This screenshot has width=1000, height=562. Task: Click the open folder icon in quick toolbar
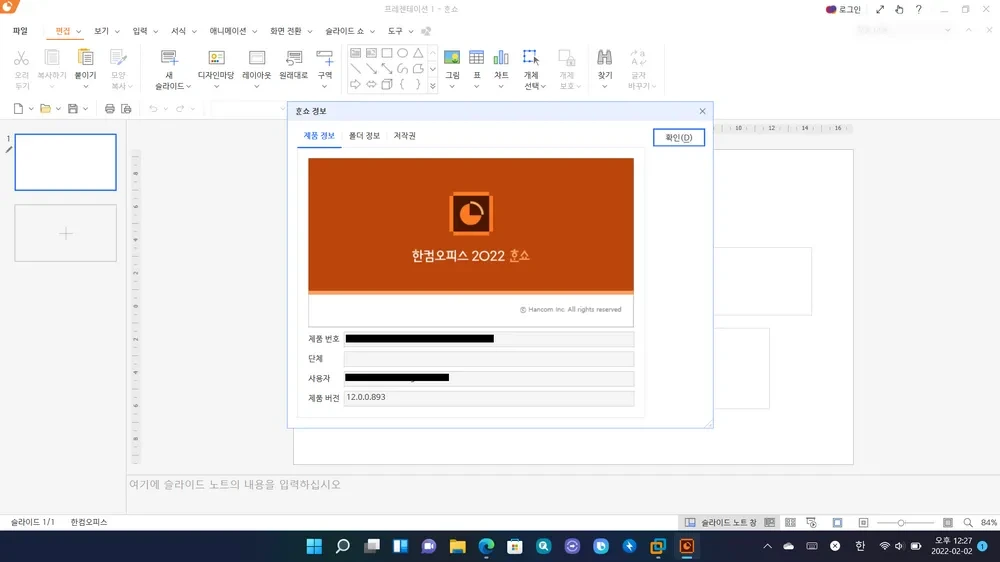(45, 108)
